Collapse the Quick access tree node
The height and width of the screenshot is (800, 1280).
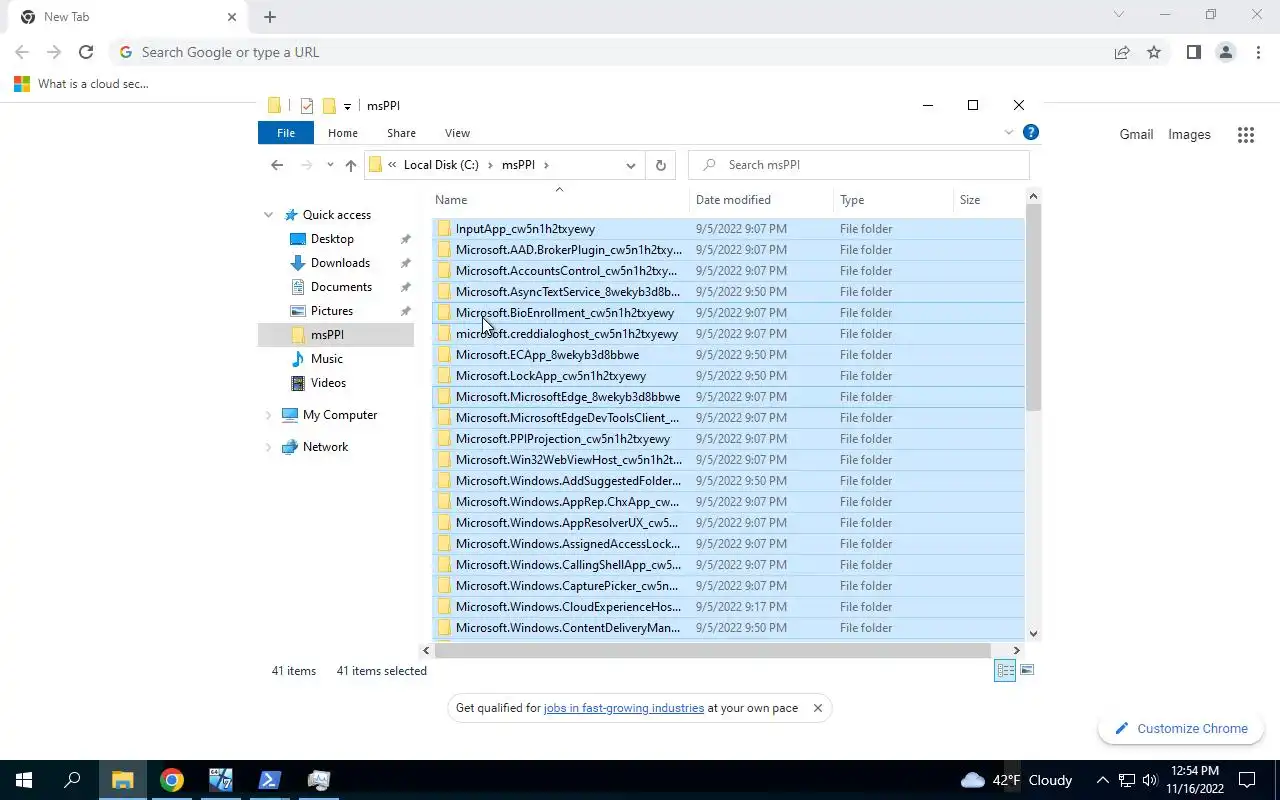click(x=268, y=215)
